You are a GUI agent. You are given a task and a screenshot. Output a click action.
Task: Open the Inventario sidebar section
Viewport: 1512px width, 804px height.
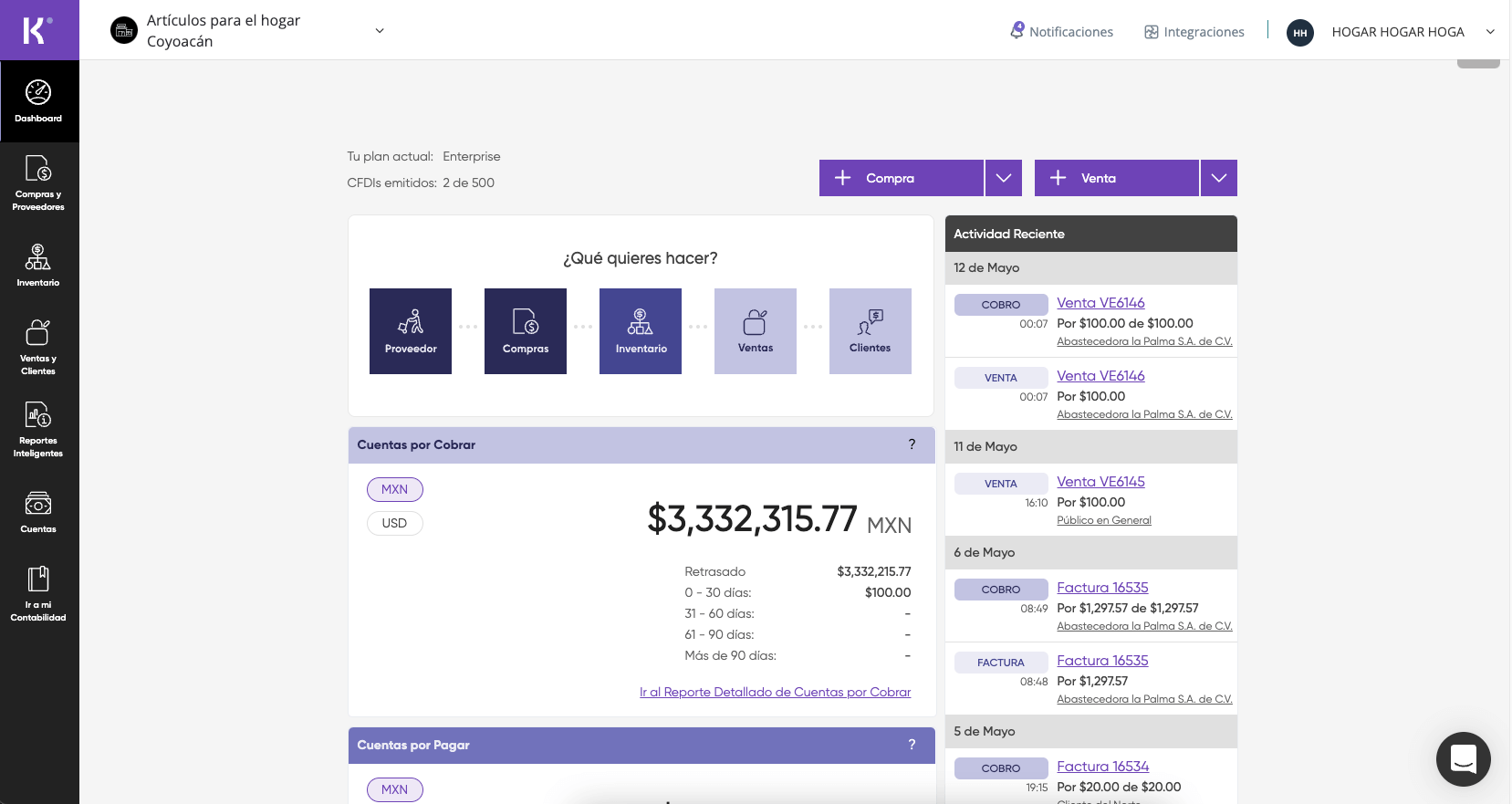pos(38,265)
